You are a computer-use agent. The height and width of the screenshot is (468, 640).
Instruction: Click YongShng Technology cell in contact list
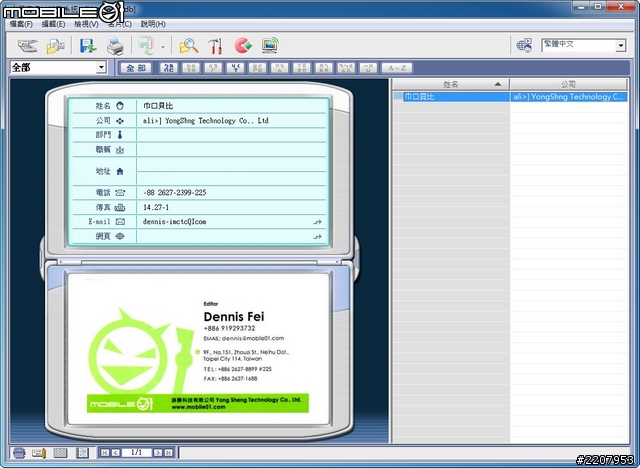click(x=569, y=97)
